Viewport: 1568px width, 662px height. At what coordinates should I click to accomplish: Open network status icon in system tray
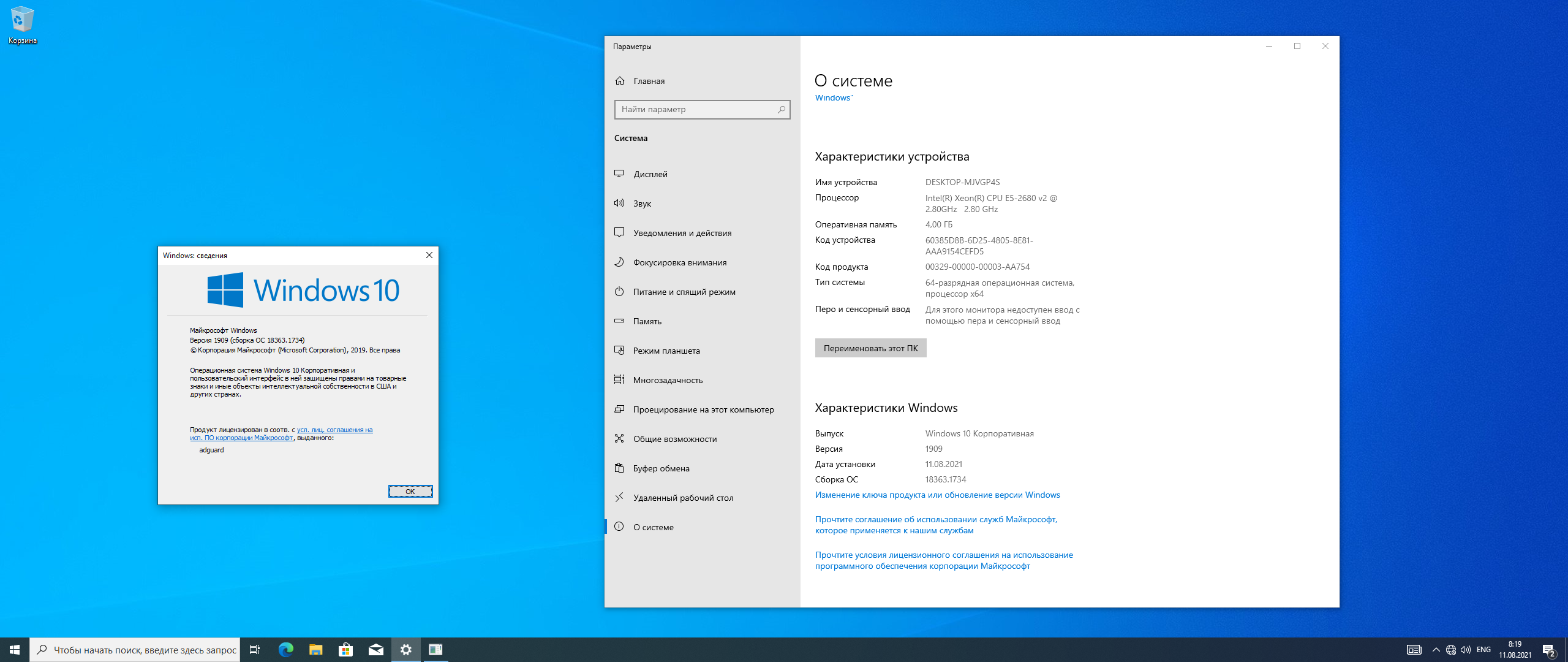tap(1451, 650)
